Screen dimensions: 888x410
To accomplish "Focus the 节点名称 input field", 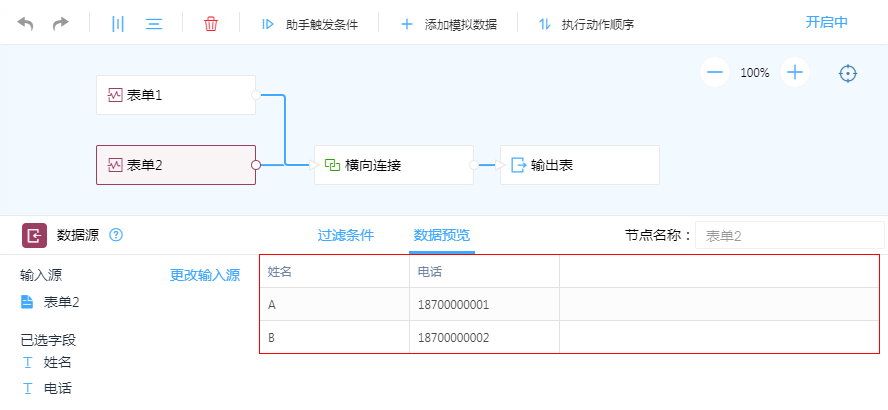I will tap(788, 236).
